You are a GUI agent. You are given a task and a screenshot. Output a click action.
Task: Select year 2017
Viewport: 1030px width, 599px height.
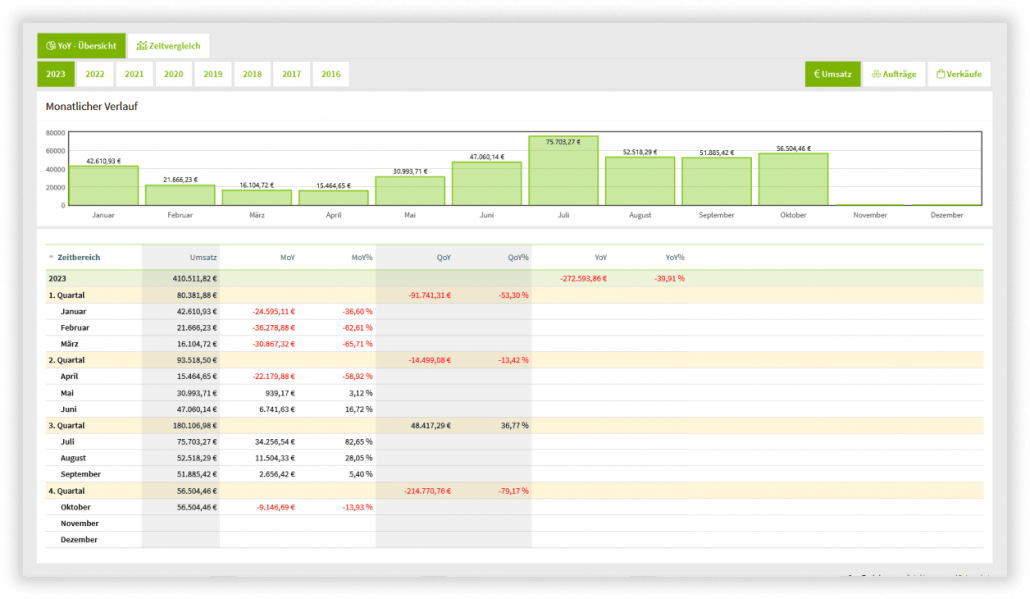point(292,74)
